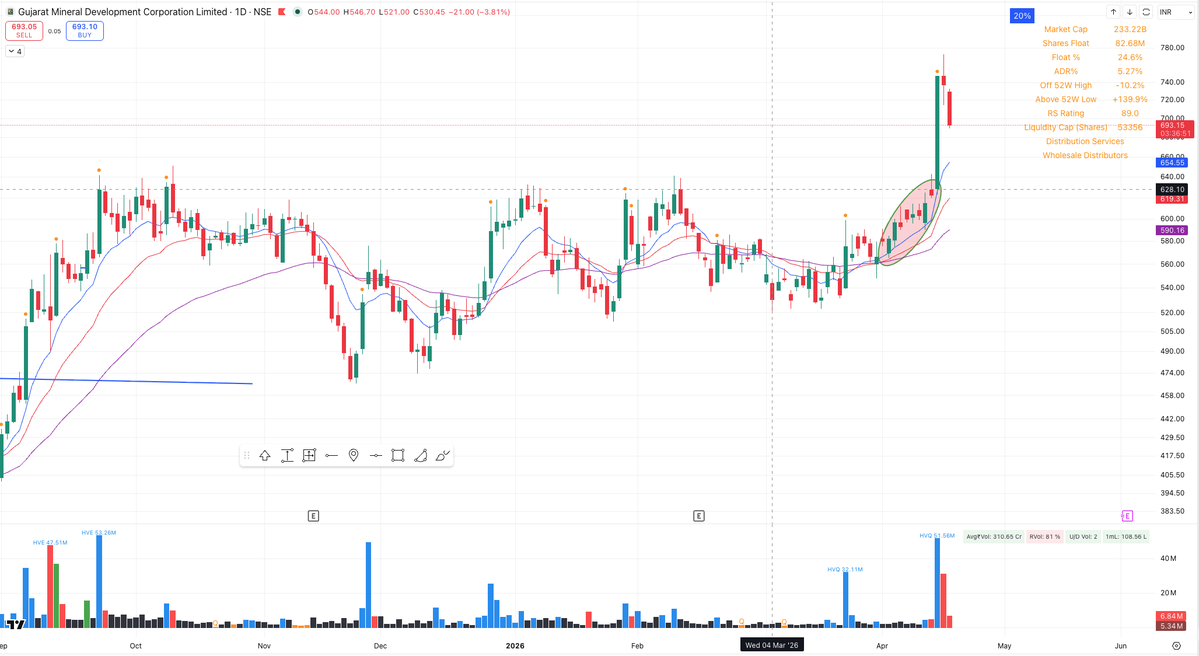The height and width of the screenshot is (656, 1199).
Task: Grab the floating toolbar drag handle
Action: 246,456
